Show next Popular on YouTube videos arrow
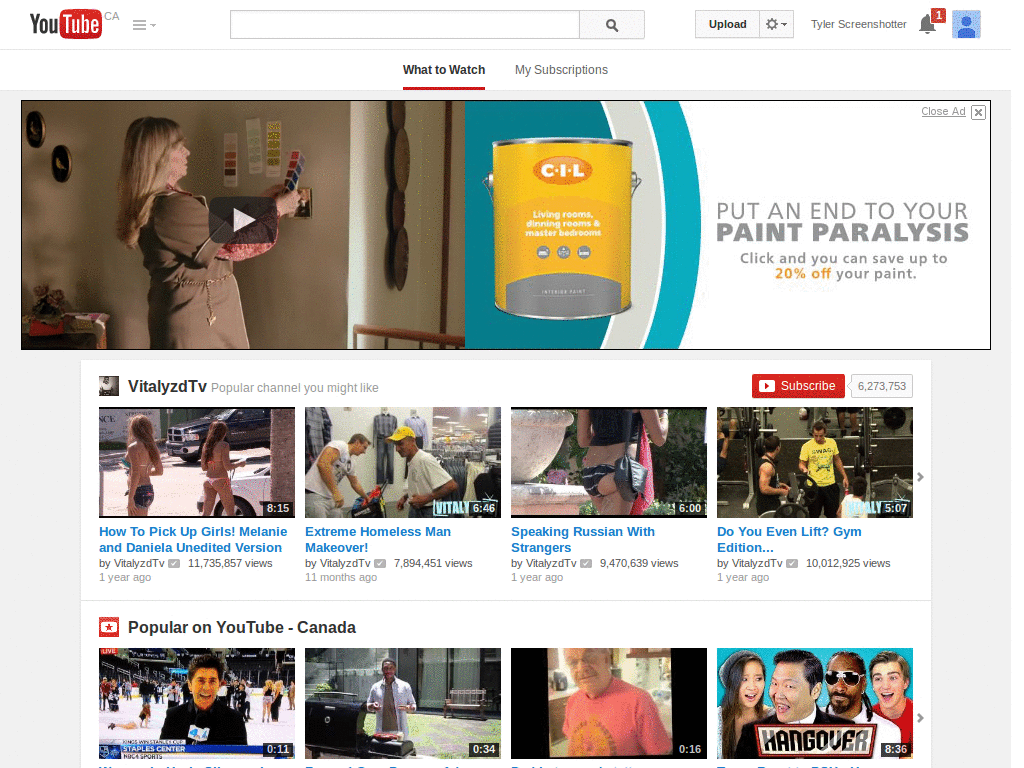 coord(920,718)
